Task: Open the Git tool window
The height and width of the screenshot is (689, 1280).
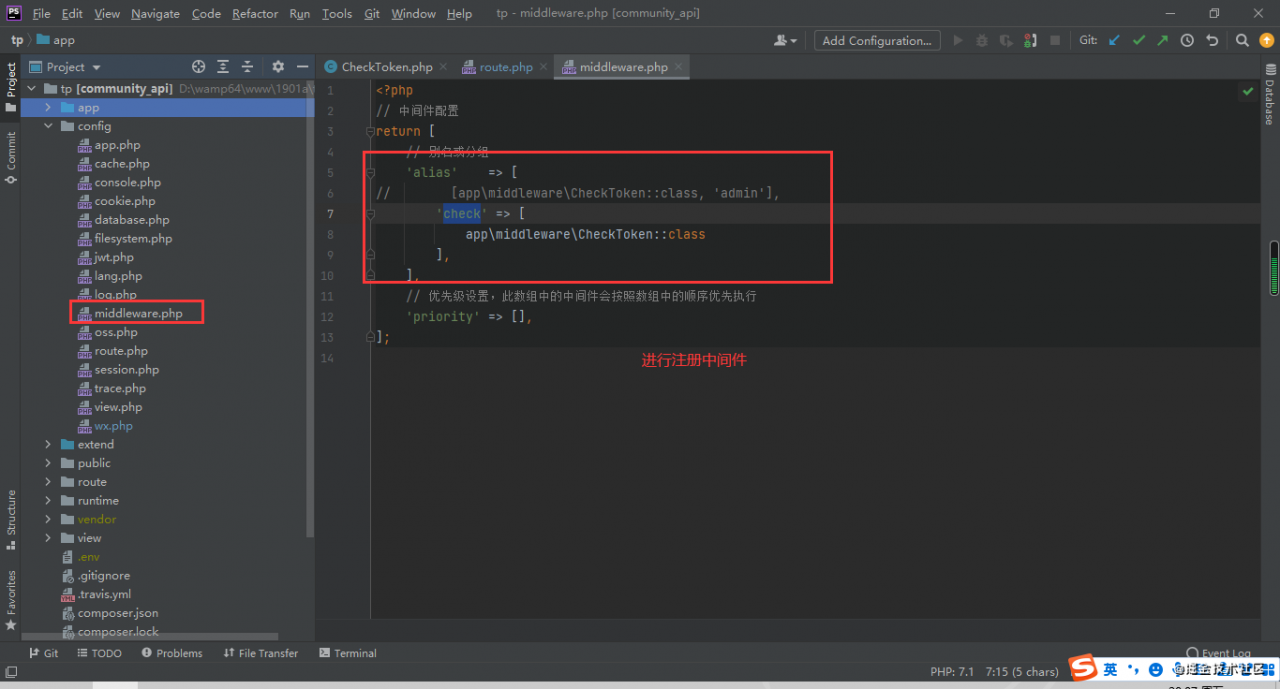Action: click(x=42, y=653)
